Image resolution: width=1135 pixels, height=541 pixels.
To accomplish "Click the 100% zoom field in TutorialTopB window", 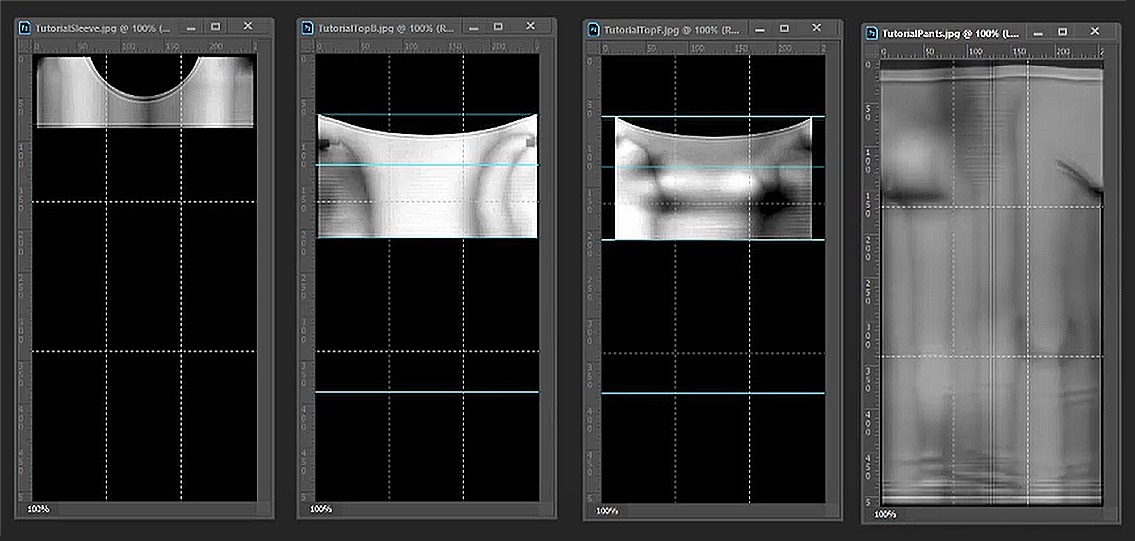I will (x=323, y=509).
